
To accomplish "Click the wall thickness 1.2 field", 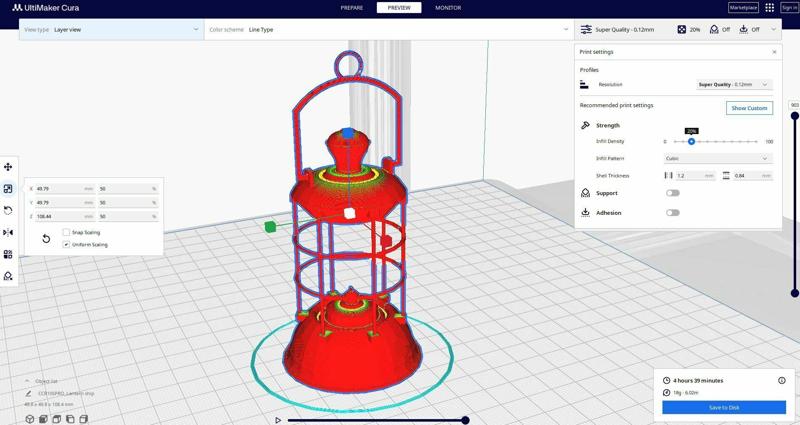I will [x=696, y=176].
